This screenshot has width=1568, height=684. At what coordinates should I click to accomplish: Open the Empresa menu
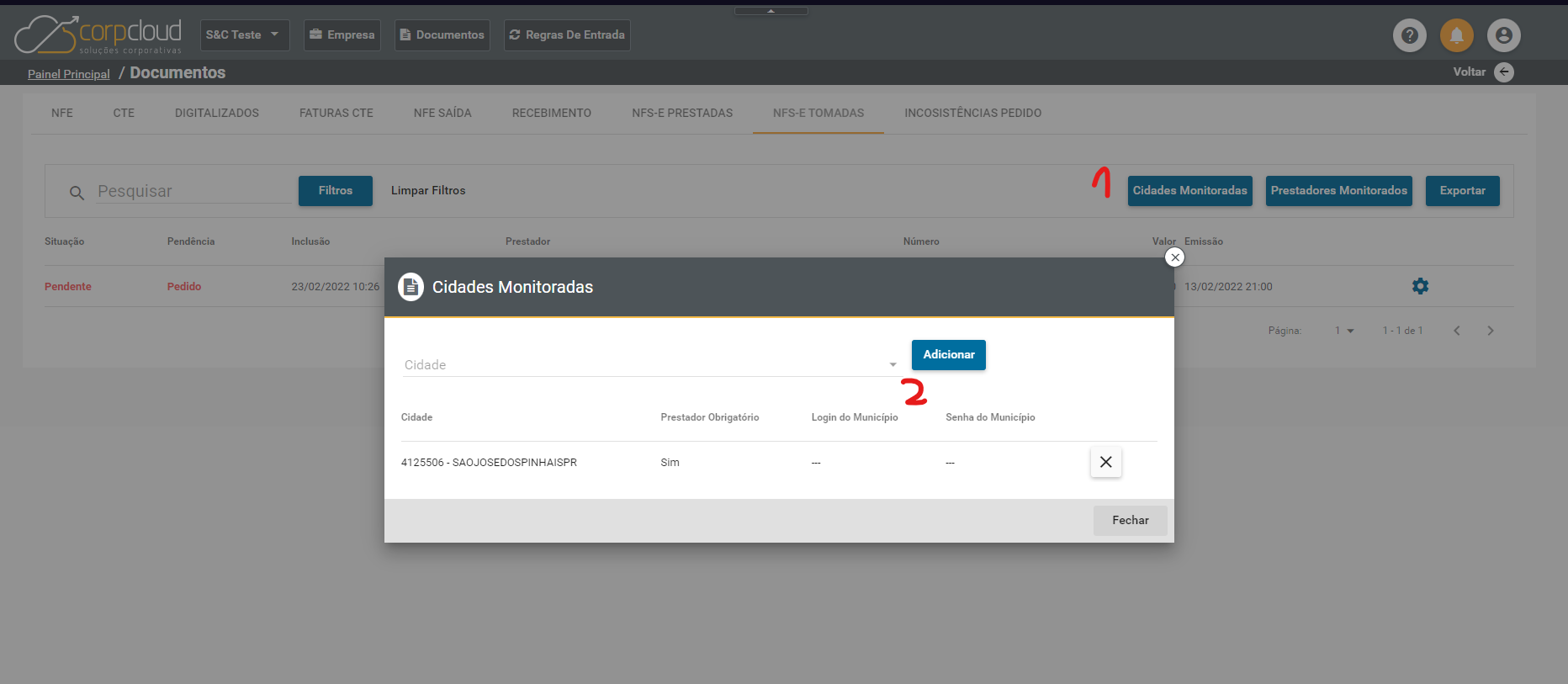342,35
